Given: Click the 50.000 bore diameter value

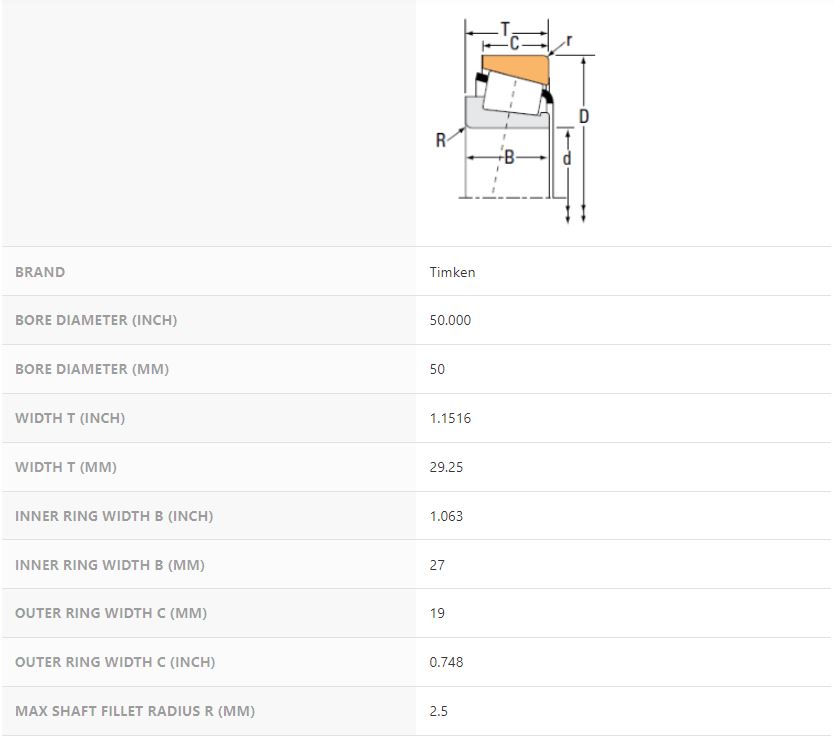Looking at the screenshot, I should point(450,320).
